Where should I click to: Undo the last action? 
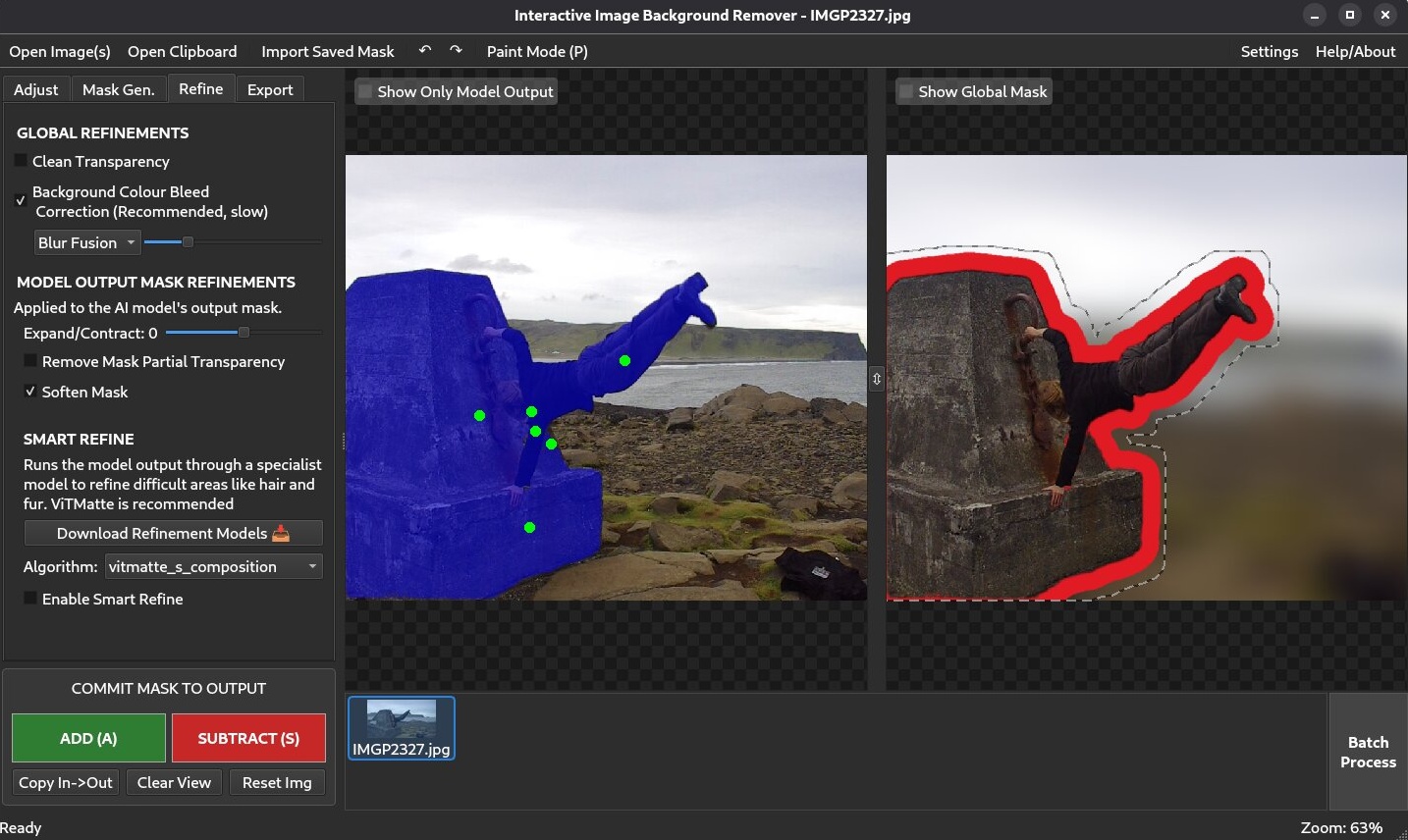(425, 50)
